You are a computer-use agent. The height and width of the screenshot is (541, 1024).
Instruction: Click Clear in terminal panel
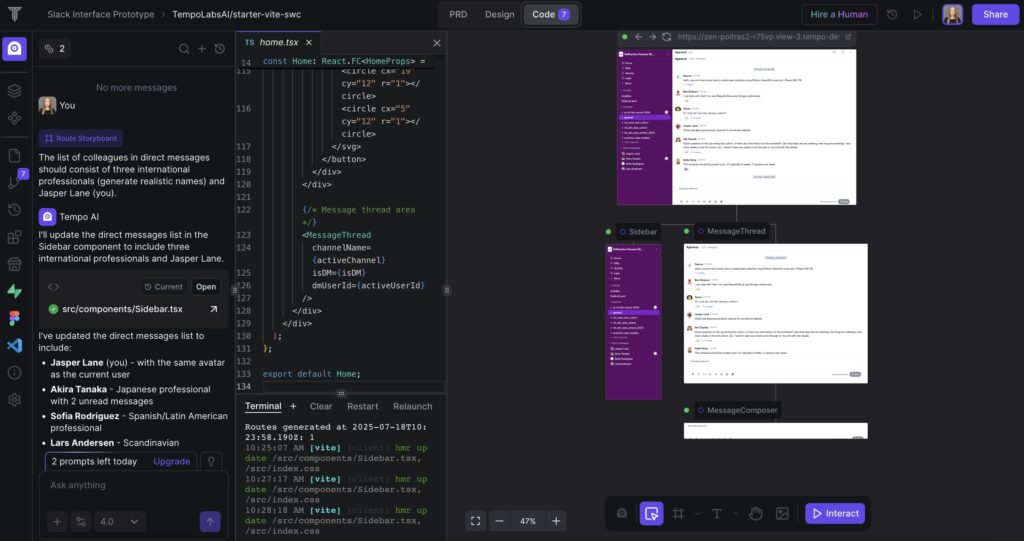(x=321, y=406)
